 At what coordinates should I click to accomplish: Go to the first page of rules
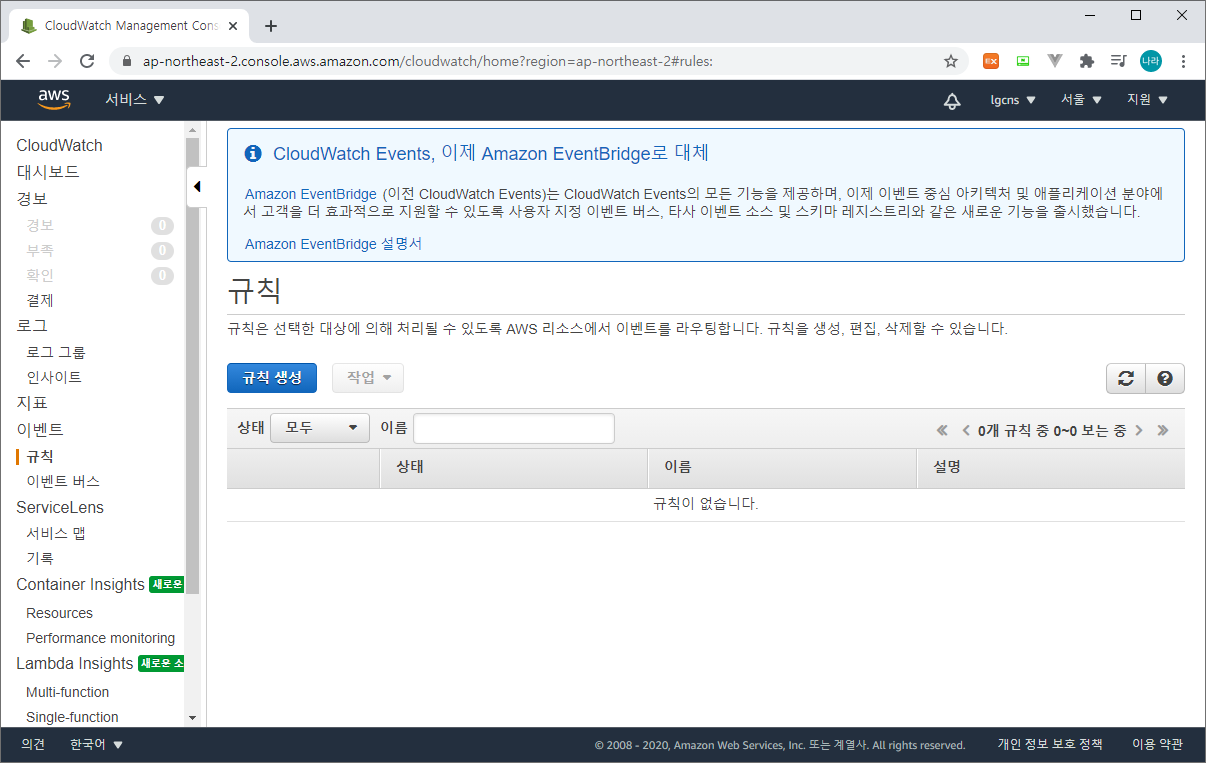click(942, 430)
